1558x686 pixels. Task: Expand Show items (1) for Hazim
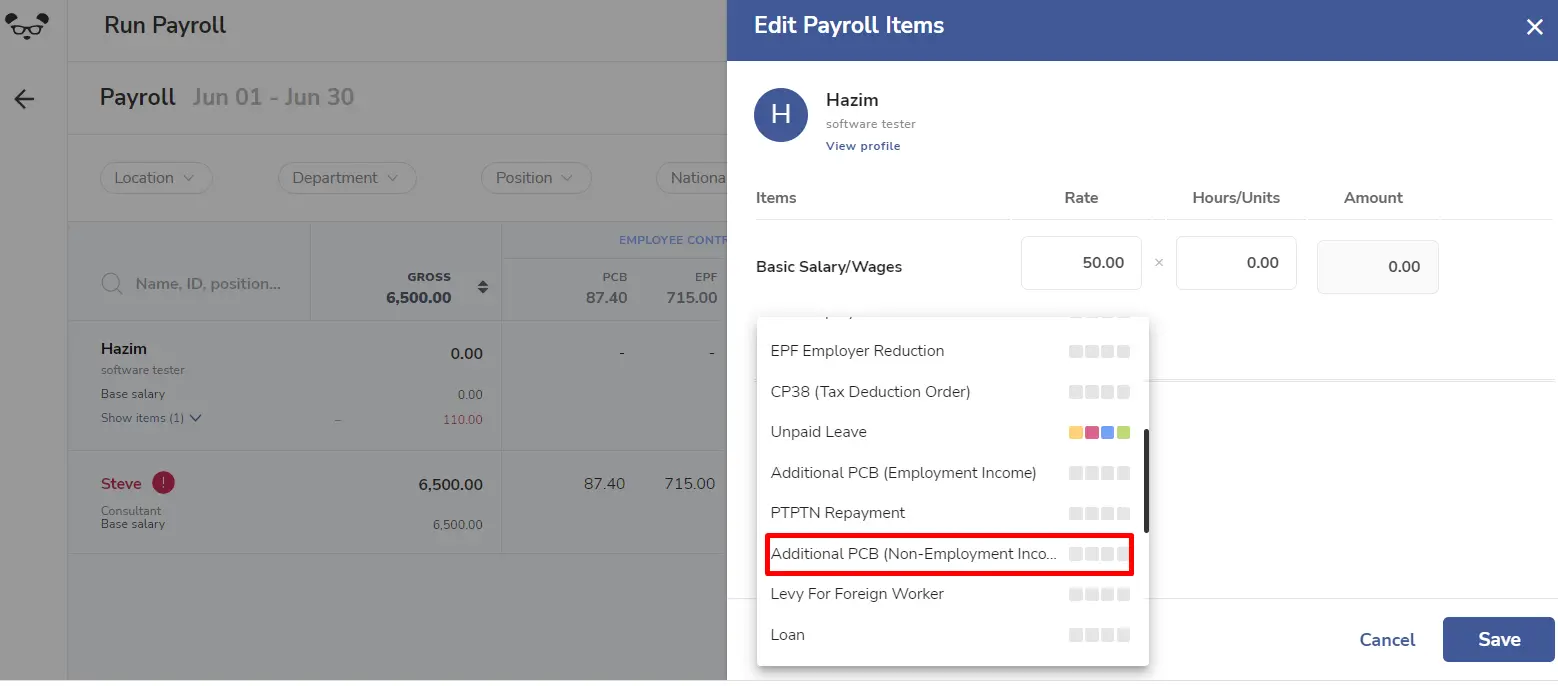pyautogui.click(x=151, y=418)
